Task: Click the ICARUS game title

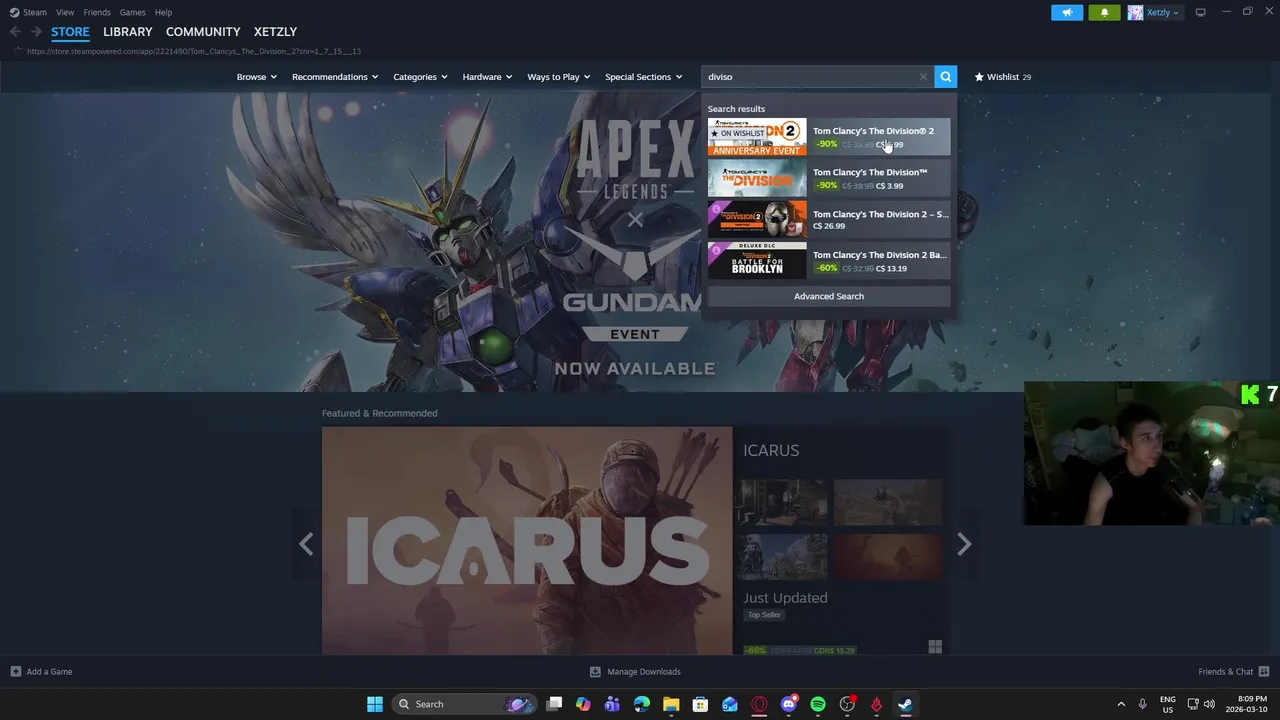Action: [x=771, y=451]
